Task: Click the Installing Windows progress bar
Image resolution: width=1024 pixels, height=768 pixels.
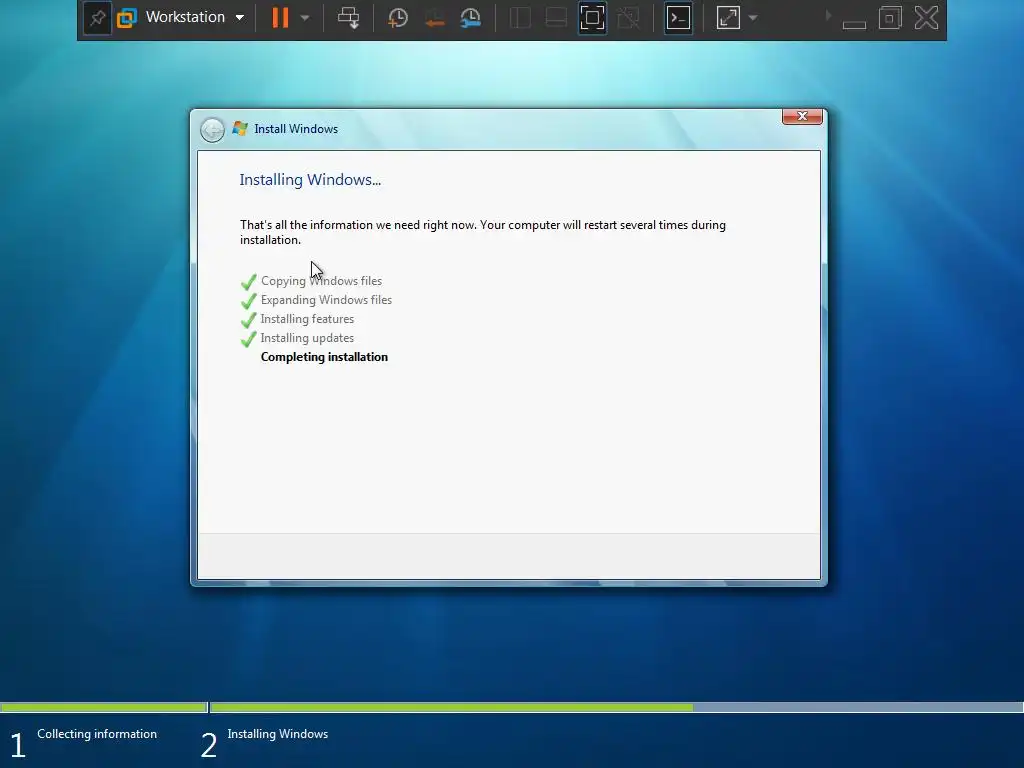Action: (x=616, y=707)
